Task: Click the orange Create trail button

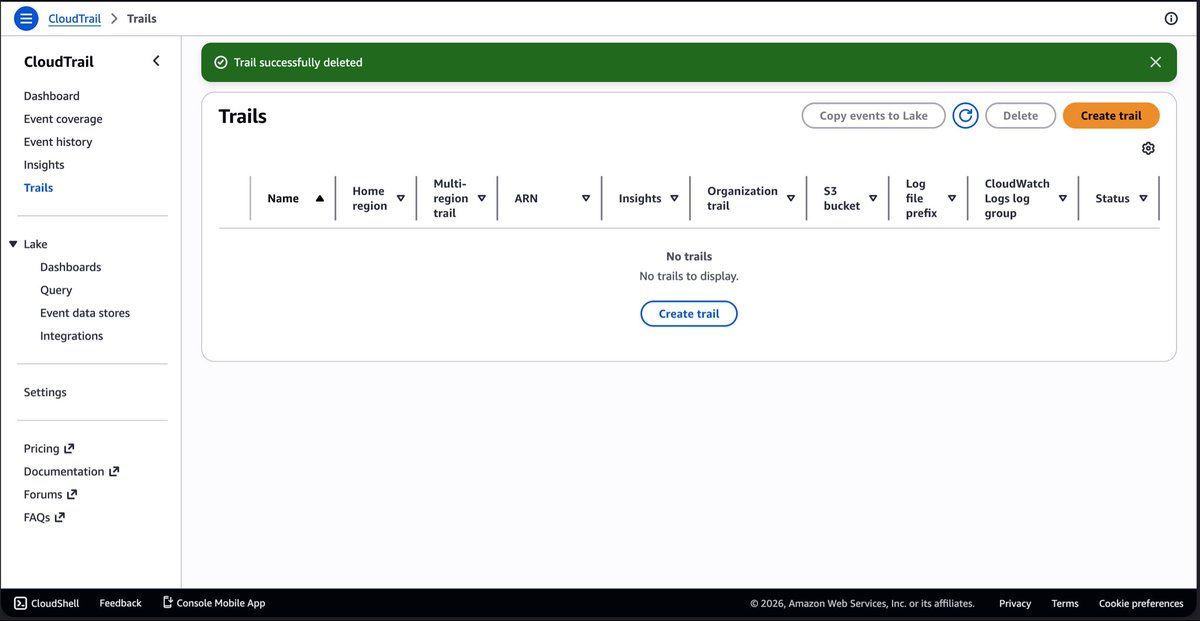Action: pyautogui.click(x=1111, y=116)
